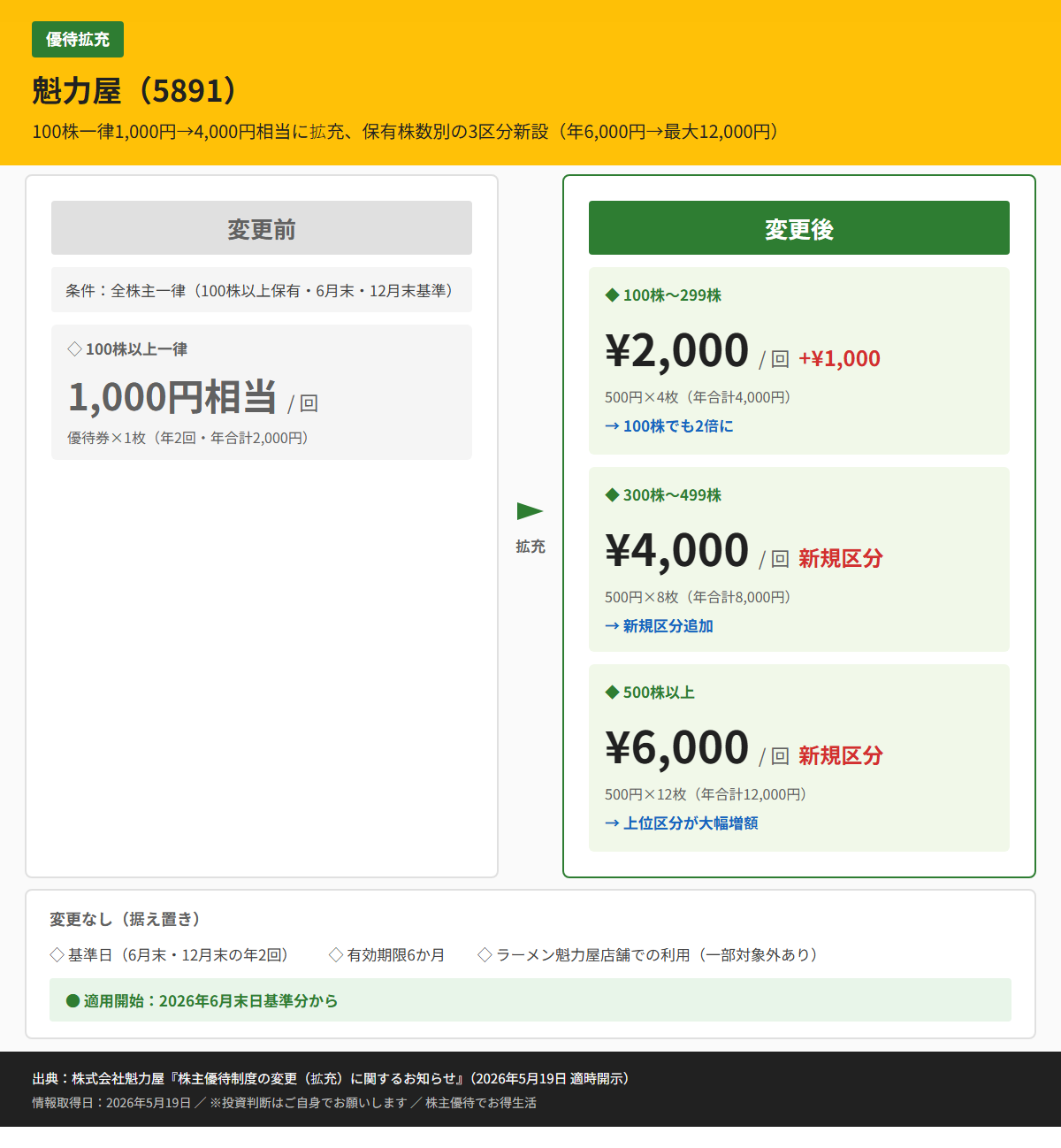Select text 有効期限6か月

tap(396, 955)
